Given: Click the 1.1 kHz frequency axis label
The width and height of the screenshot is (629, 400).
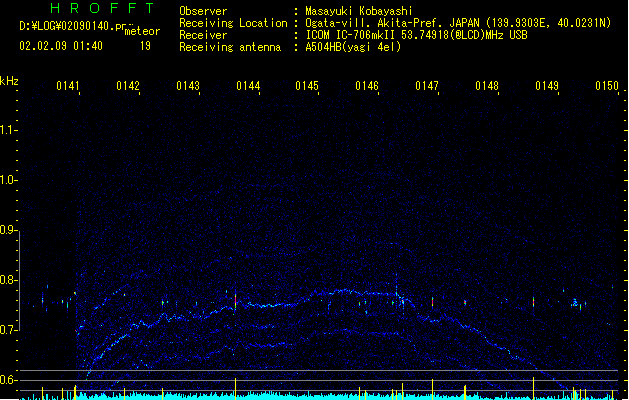Looking at the screenshot, I should tap(8, 130).
